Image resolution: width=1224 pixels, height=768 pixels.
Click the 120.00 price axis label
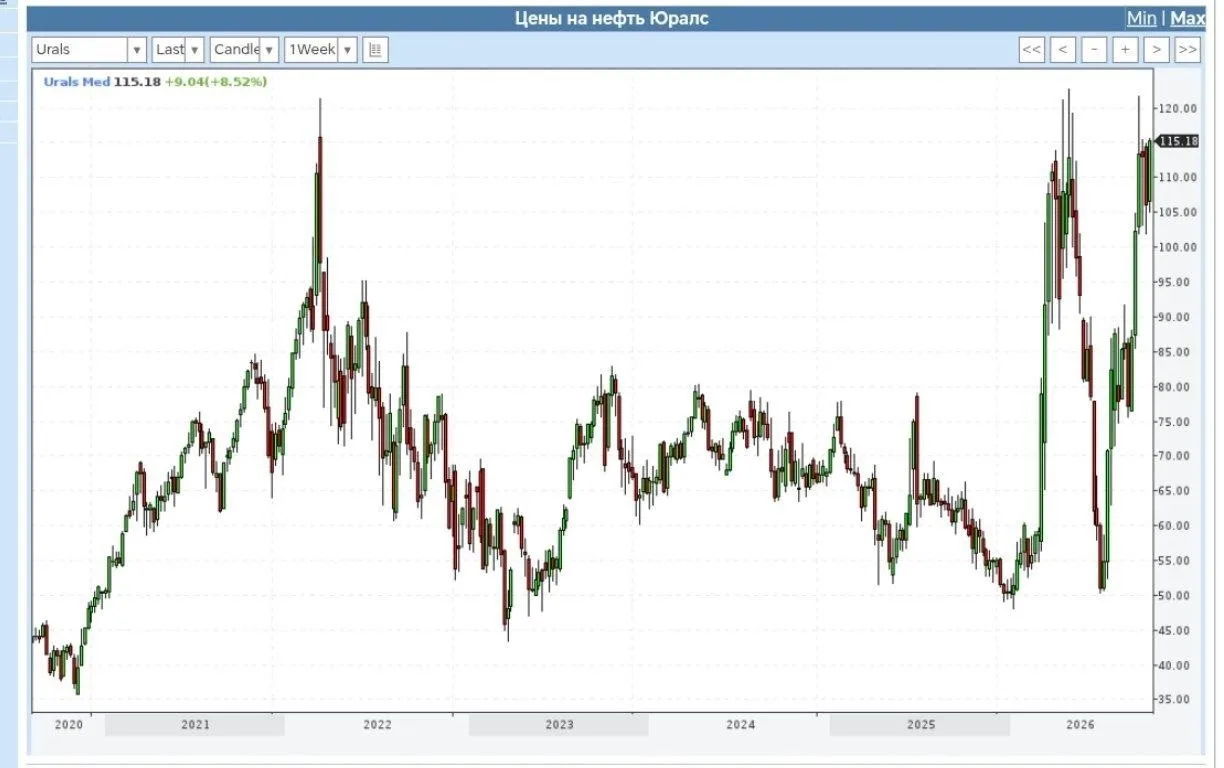pyautogui.click(x=1176, y=108)
